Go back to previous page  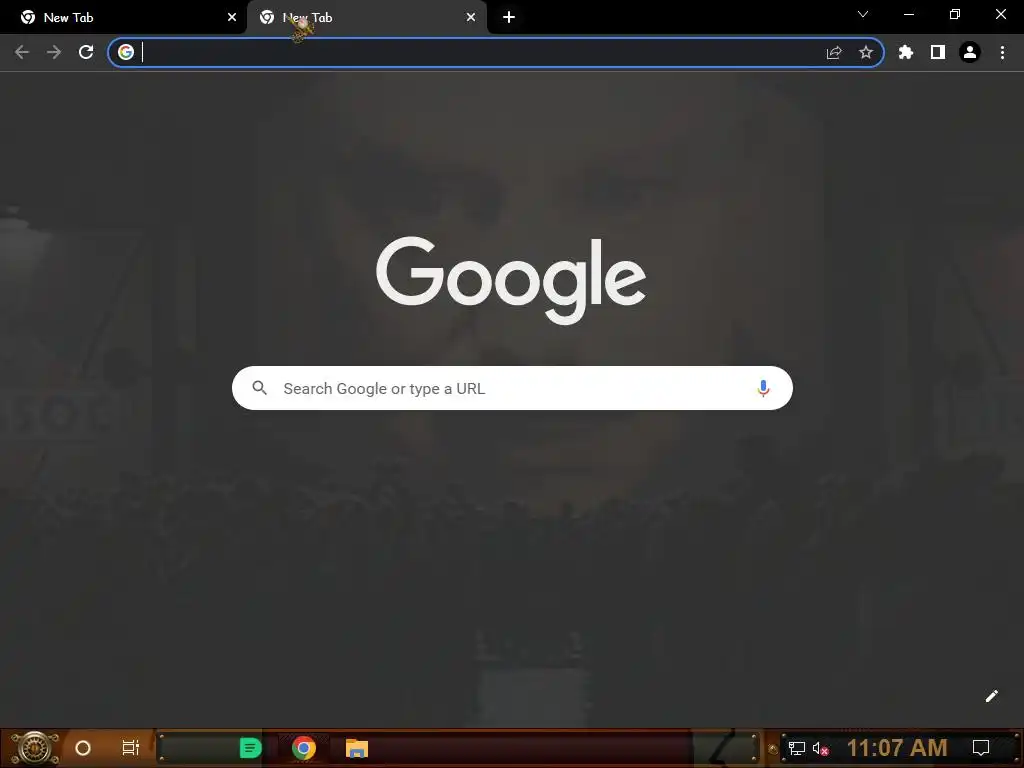pos(22,52)
